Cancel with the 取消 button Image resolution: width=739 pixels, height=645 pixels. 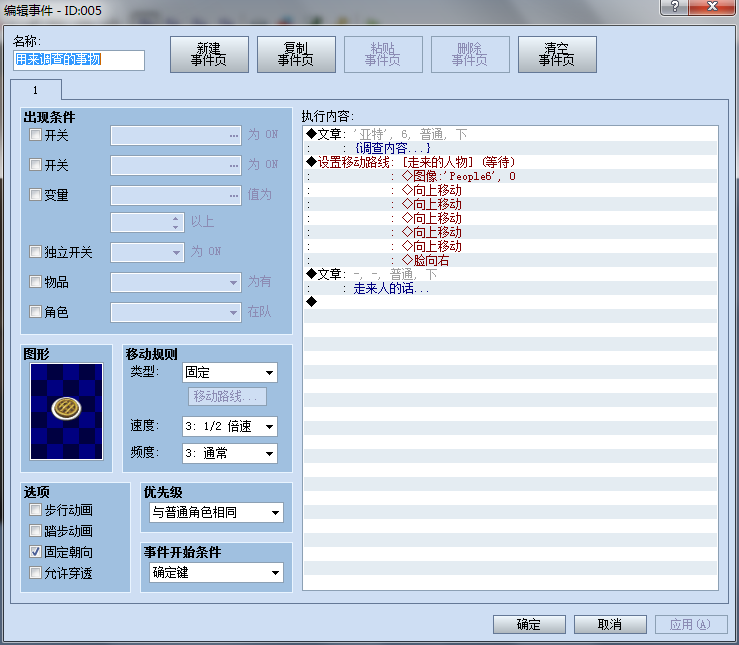click(610, 624)
